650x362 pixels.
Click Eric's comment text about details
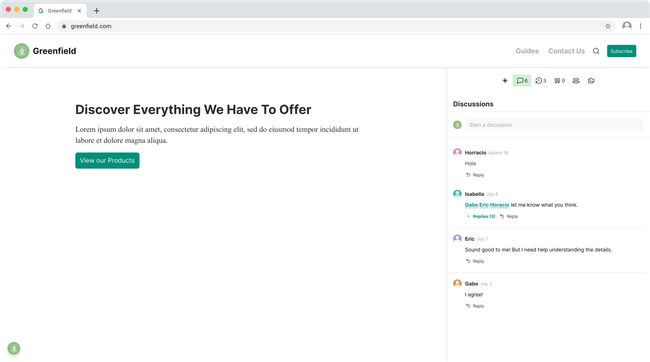pos(538,250)
